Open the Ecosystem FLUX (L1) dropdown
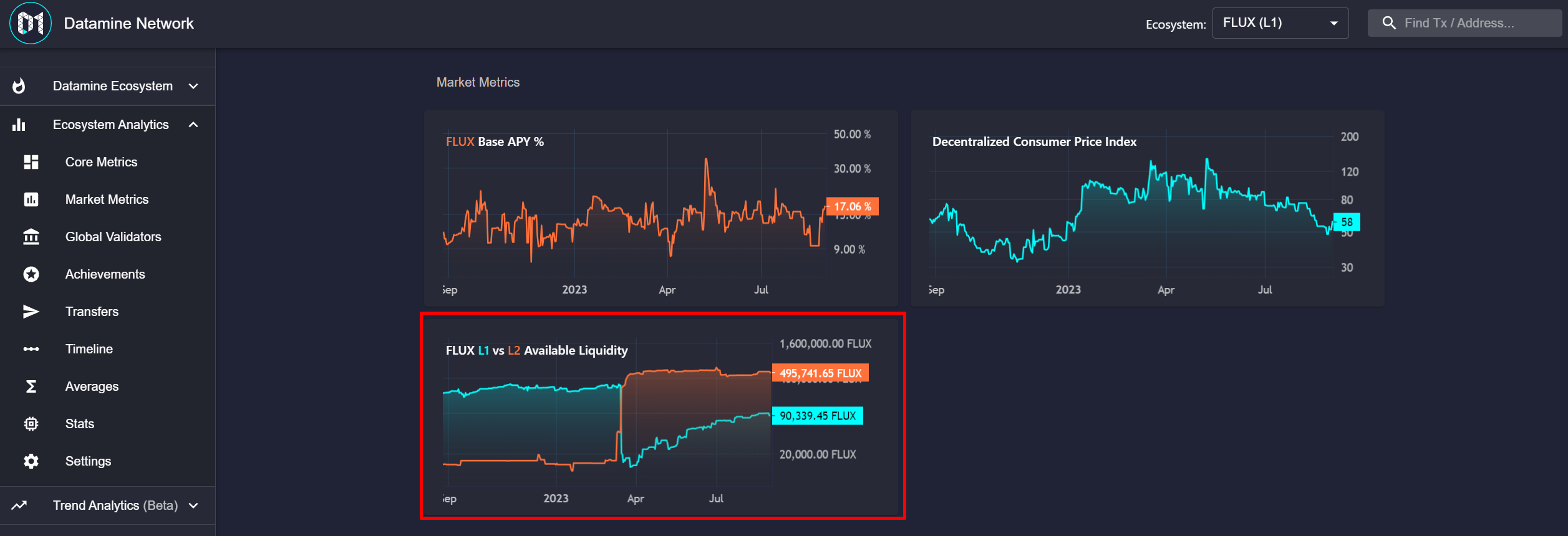1568x536 pixels. [x=1280, y=23]
